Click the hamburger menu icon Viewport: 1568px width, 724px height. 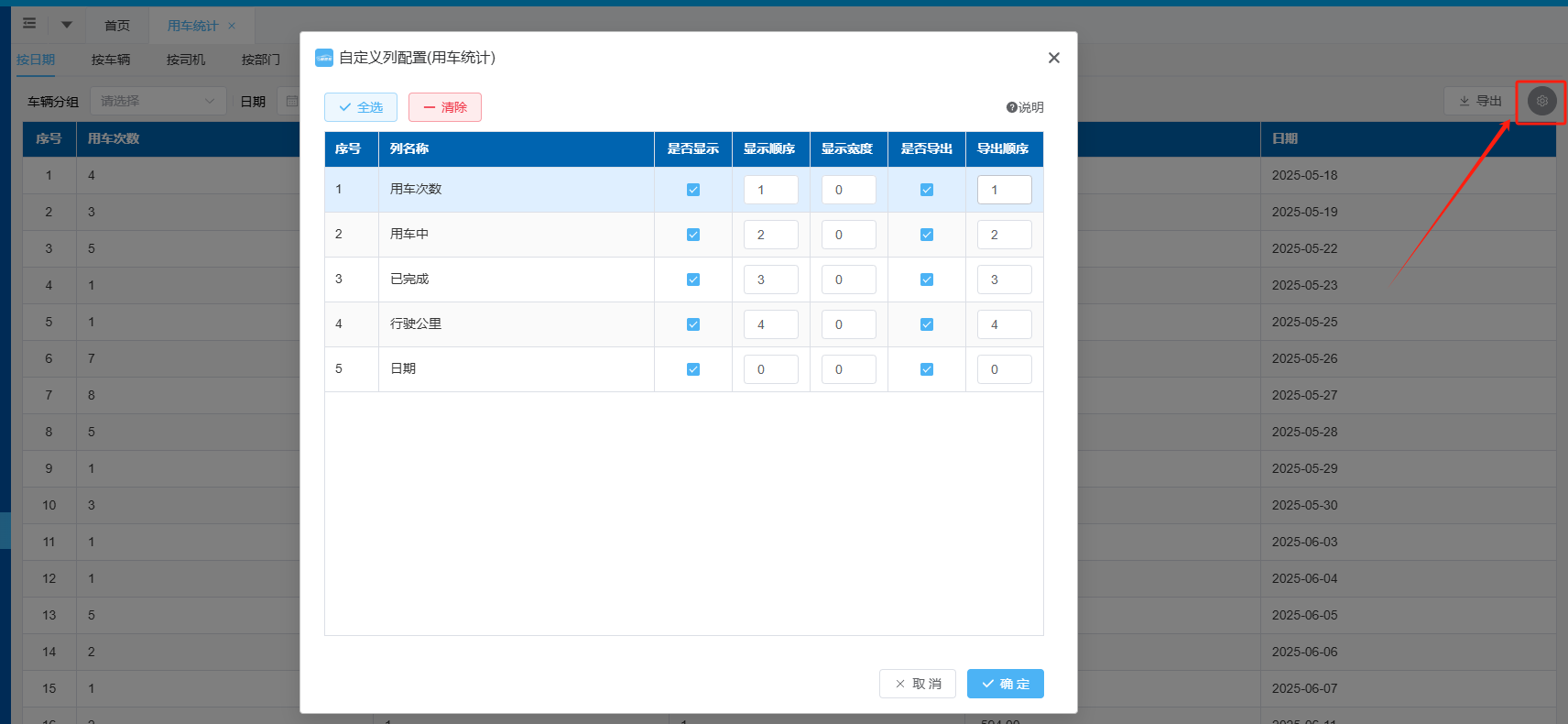pyautogui.click(x=29, y=24)
